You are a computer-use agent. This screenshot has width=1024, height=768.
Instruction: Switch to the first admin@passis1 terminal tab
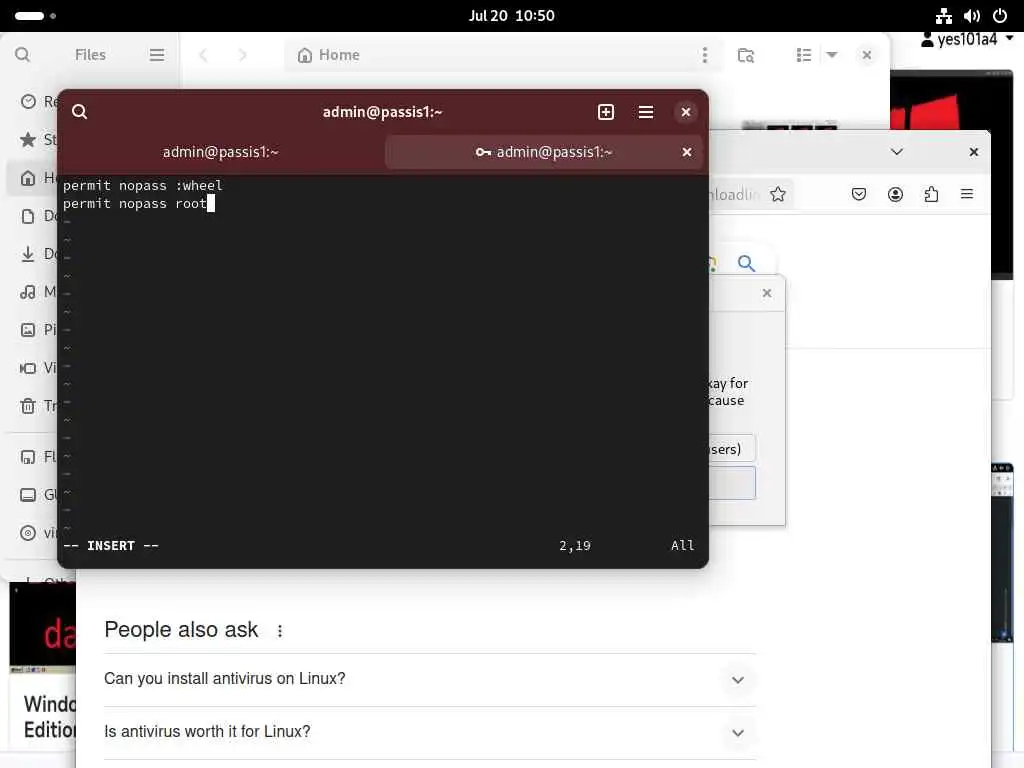pyautogui.click(x=221, y=152)
